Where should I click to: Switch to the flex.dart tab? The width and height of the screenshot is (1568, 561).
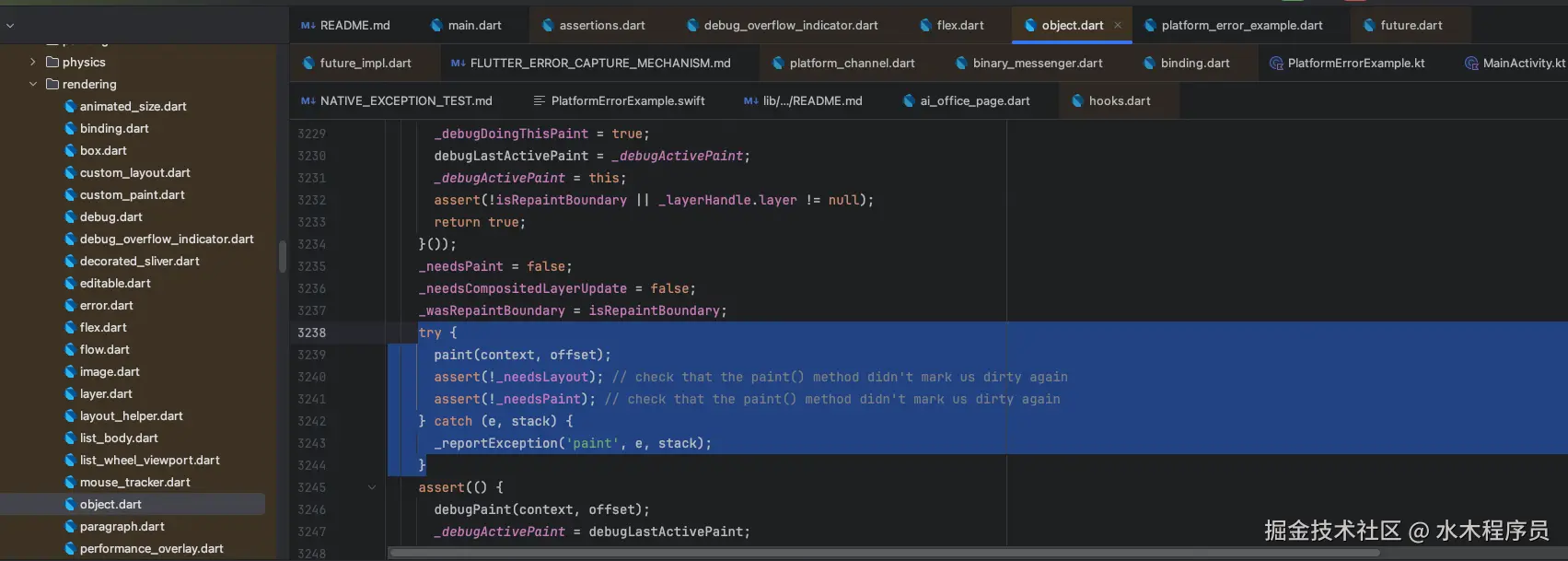click(959, 26)
